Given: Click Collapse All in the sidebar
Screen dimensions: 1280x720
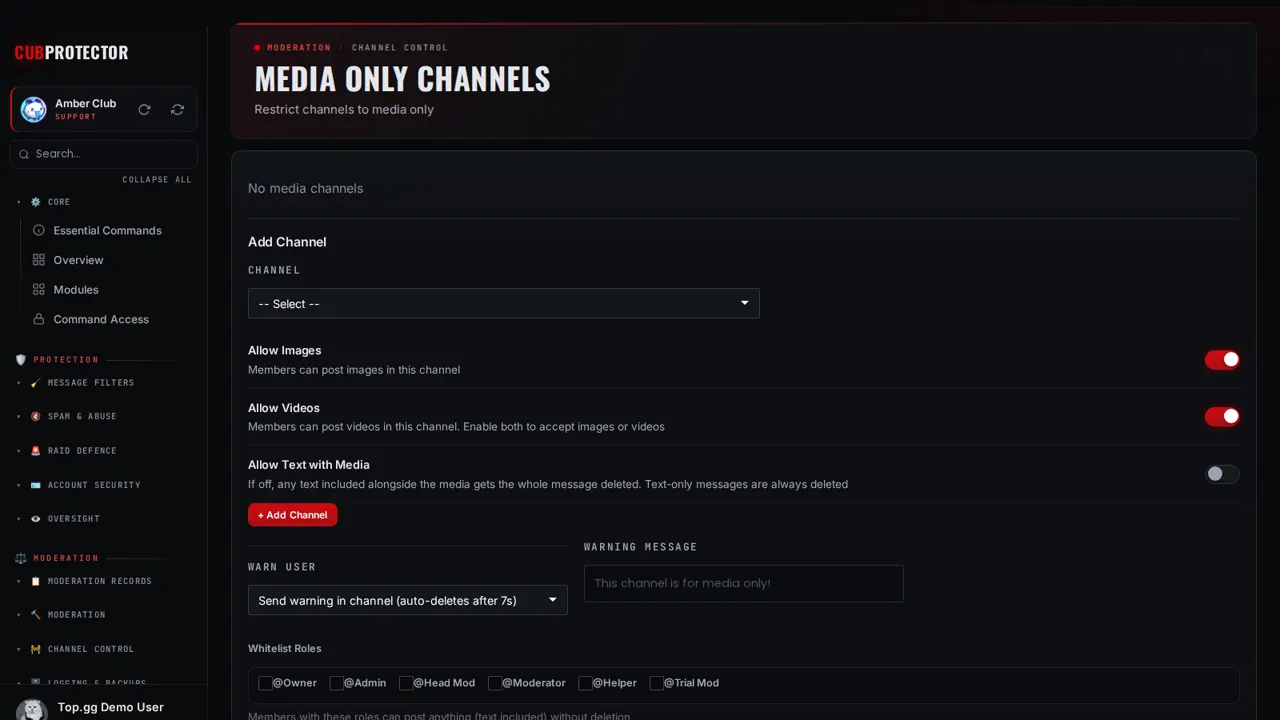Looking at the screenshot, I should click(x=157, y=180).
